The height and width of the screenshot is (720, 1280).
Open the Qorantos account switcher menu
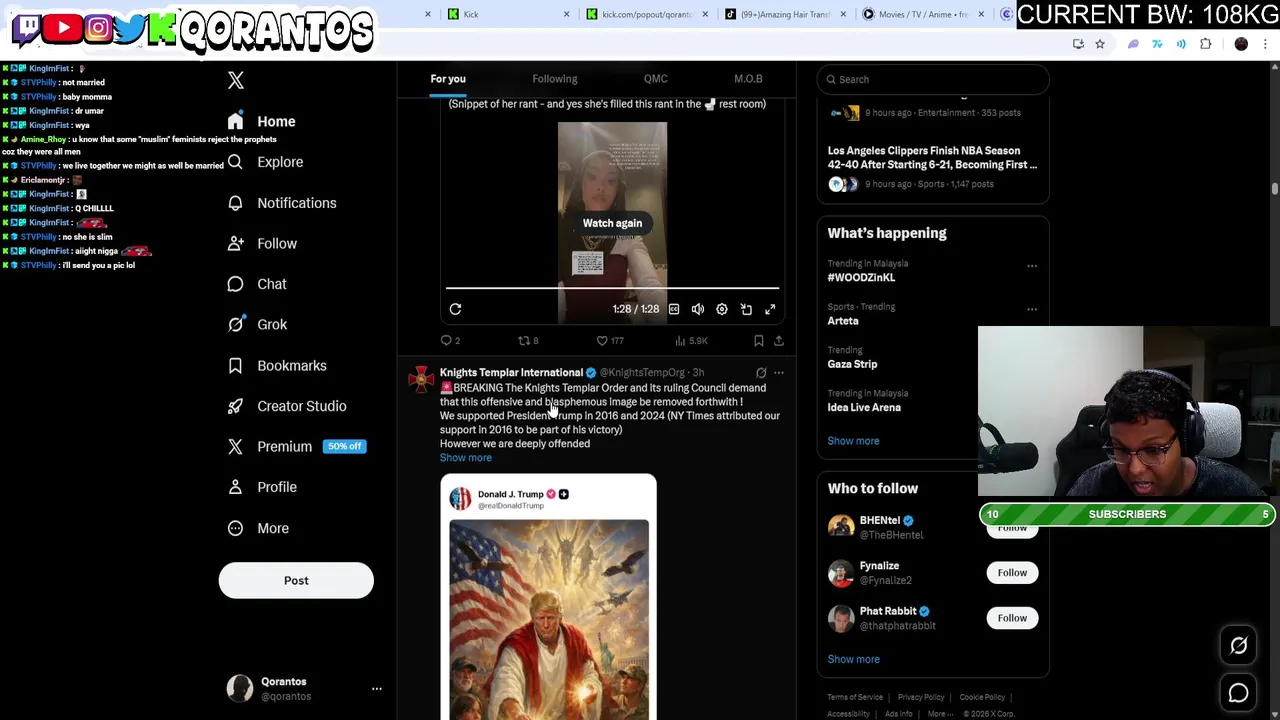point(304,688)
